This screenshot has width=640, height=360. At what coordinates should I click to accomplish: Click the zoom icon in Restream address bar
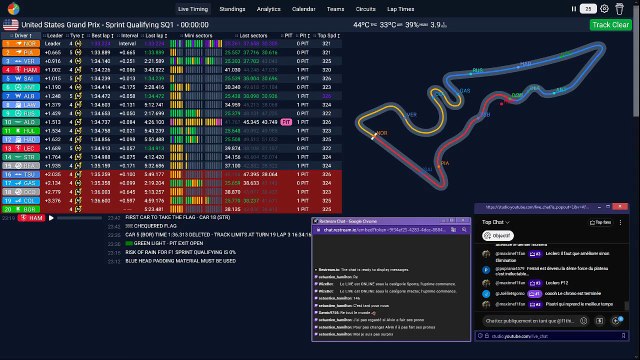464,230
